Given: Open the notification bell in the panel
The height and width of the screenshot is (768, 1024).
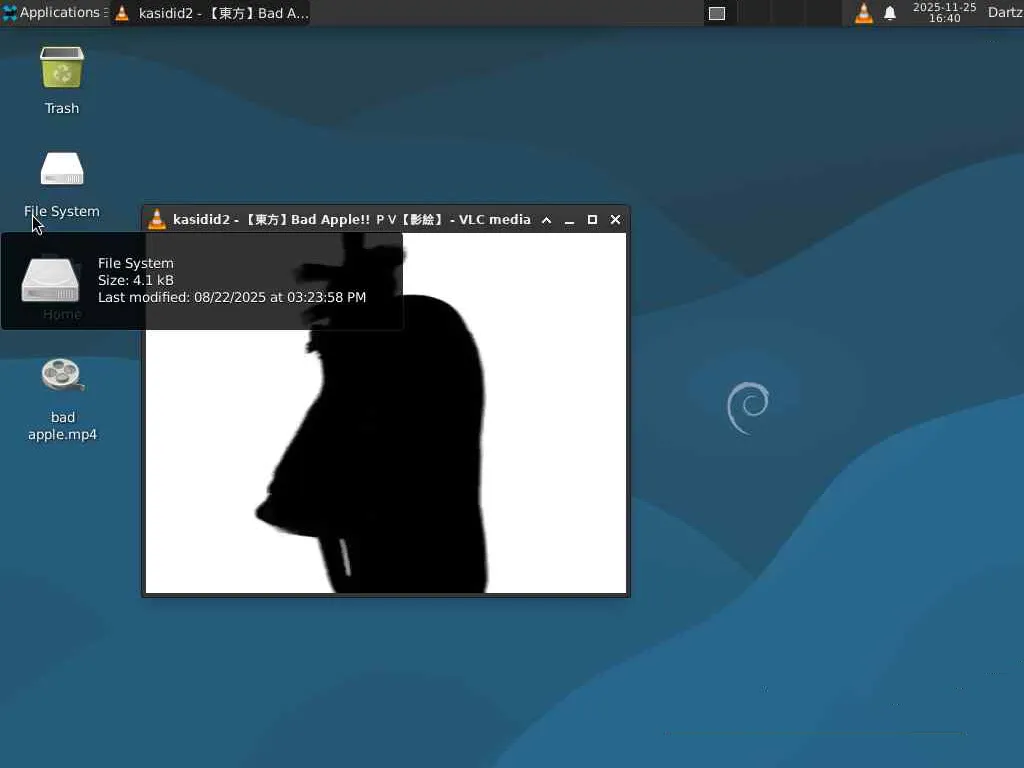Looking at the screenshot, I should click(889, 13).
